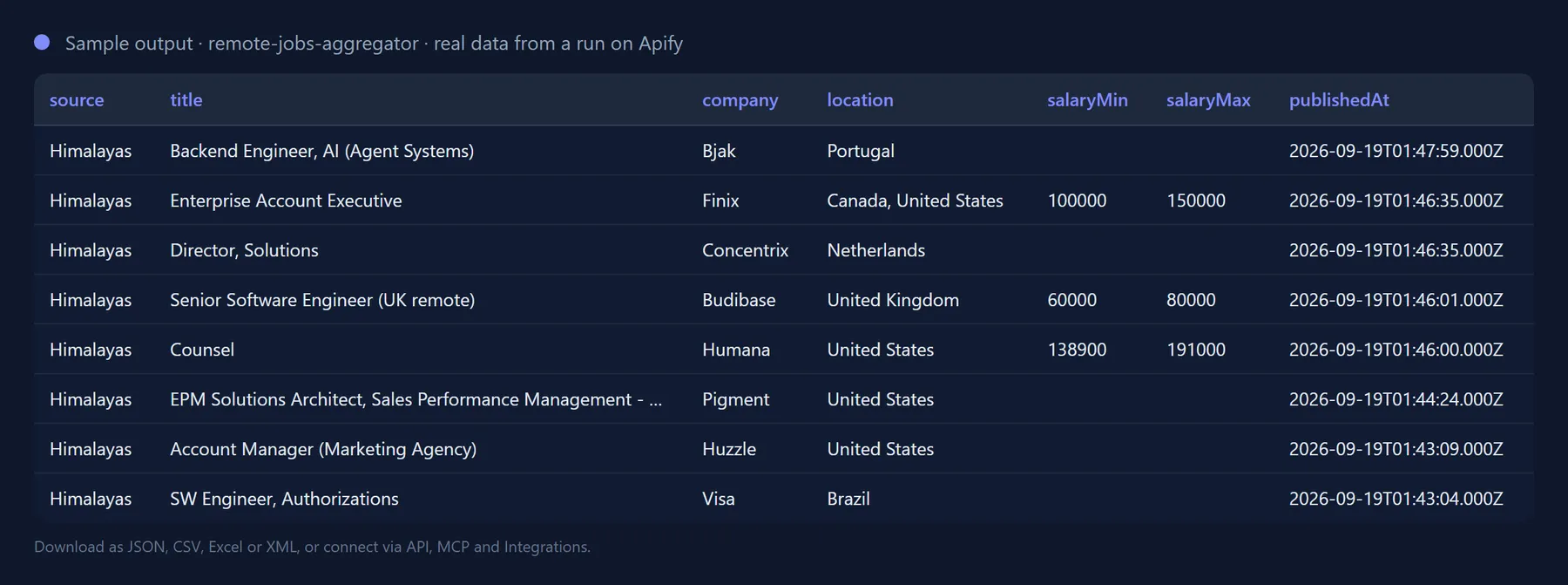This screenshot has height=585, width=1568.
Task: Pick the "United States" location in Pigment row
Action: pos(880,399)
